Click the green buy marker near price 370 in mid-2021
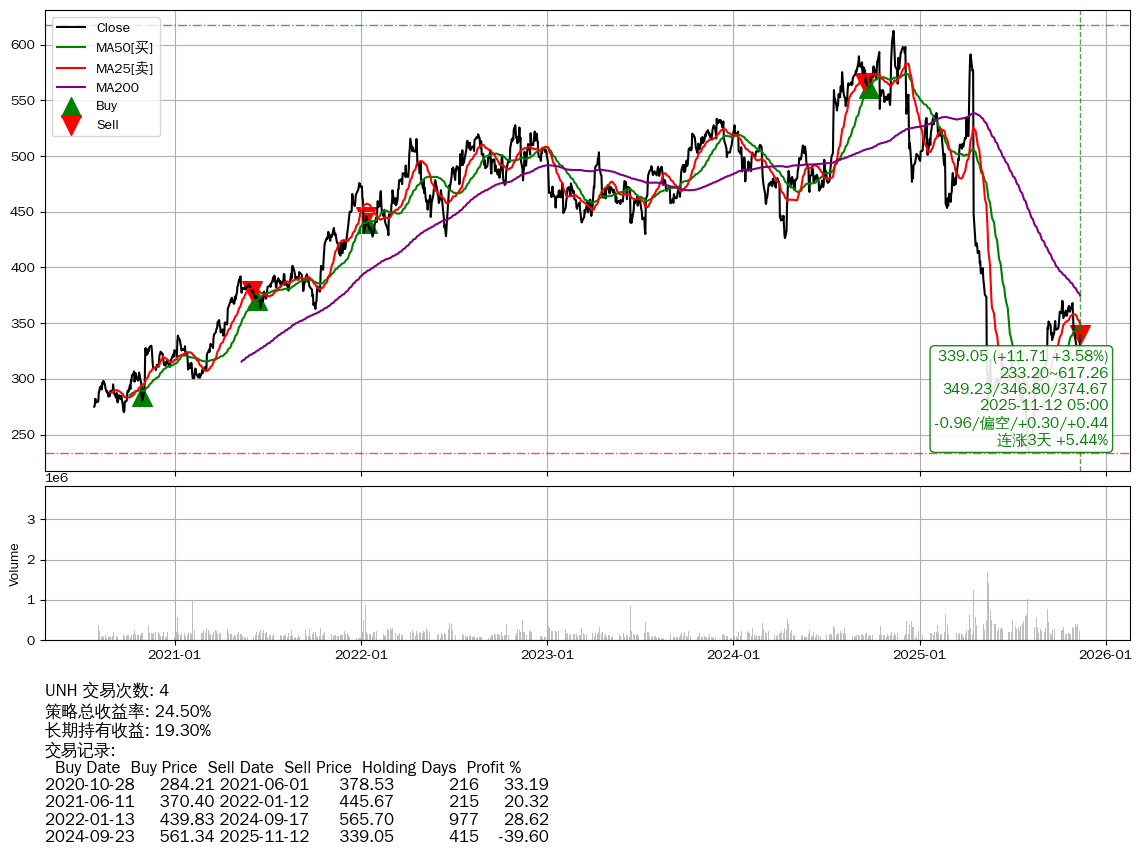The width and height of the screenshot is (1142, 855). [x=257, y=300]
